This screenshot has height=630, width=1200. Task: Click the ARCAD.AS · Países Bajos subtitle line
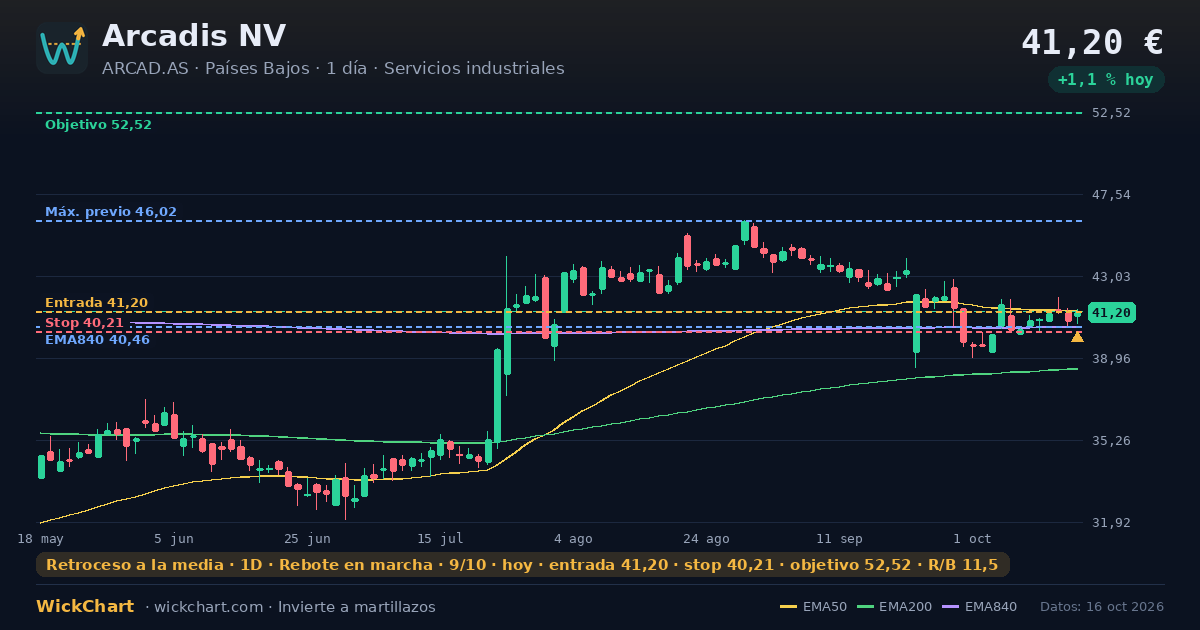click(x=333, y=68)
